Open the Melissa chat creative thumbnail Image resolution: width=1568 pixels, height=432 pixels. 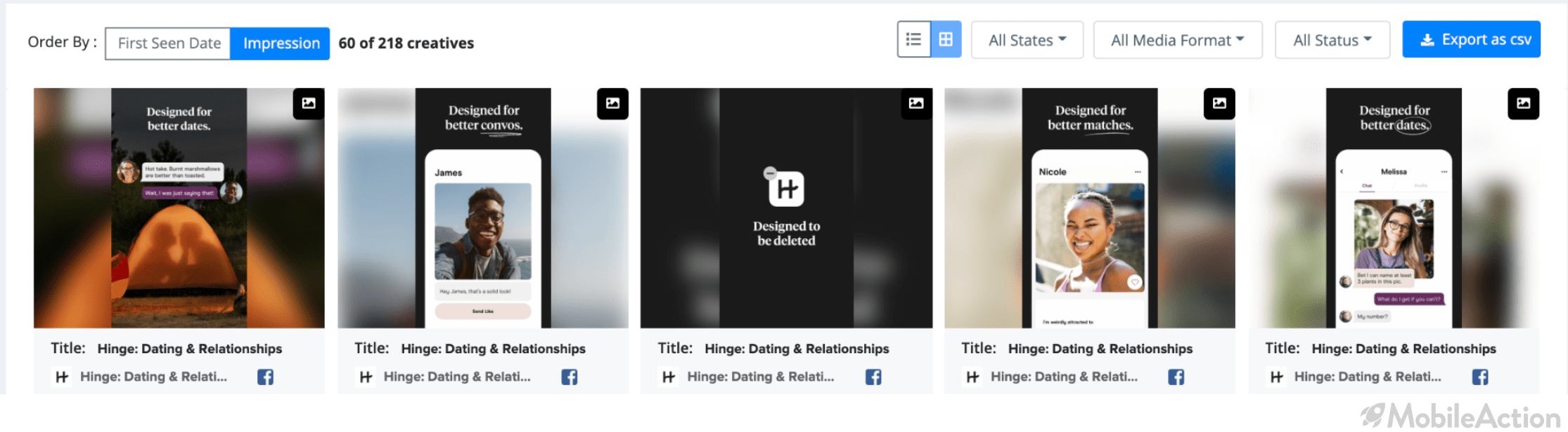point(1394,208)
